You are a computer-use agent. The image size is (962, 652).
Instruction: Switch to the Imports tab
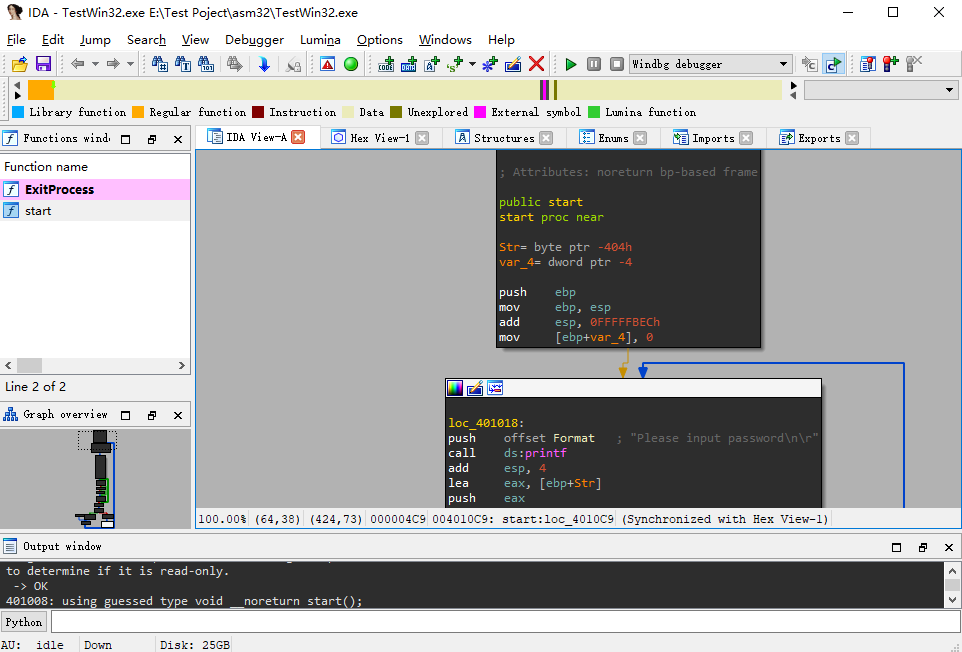coord(712,138)
